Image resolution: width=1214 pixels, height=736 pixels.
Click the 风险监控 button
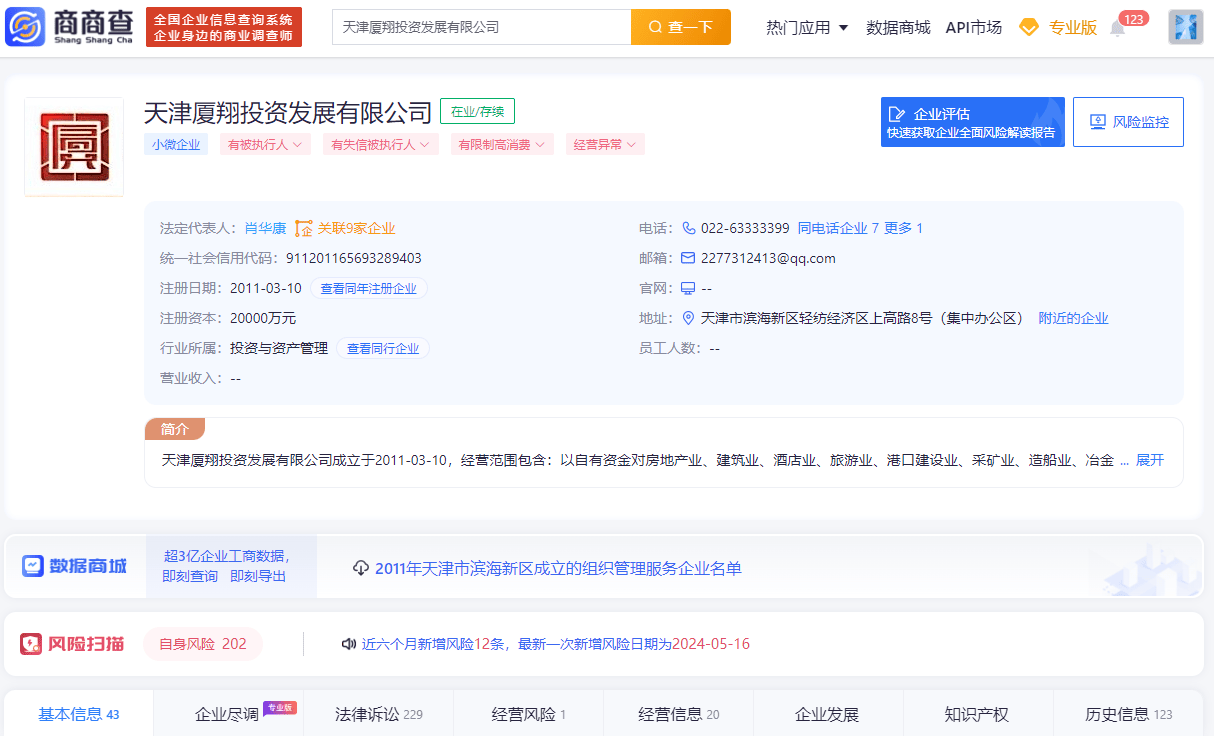point(1128,122)
